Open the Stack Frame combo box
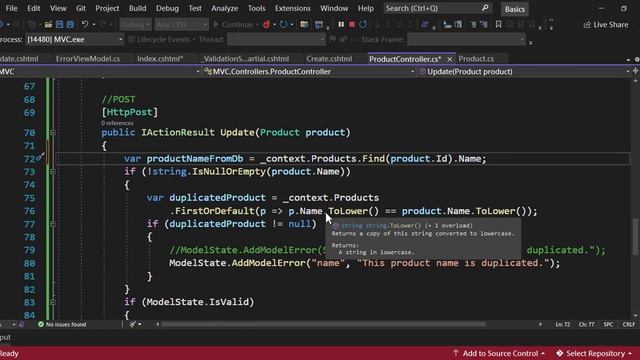The image size is (640, 360). (x=467, y=40)
